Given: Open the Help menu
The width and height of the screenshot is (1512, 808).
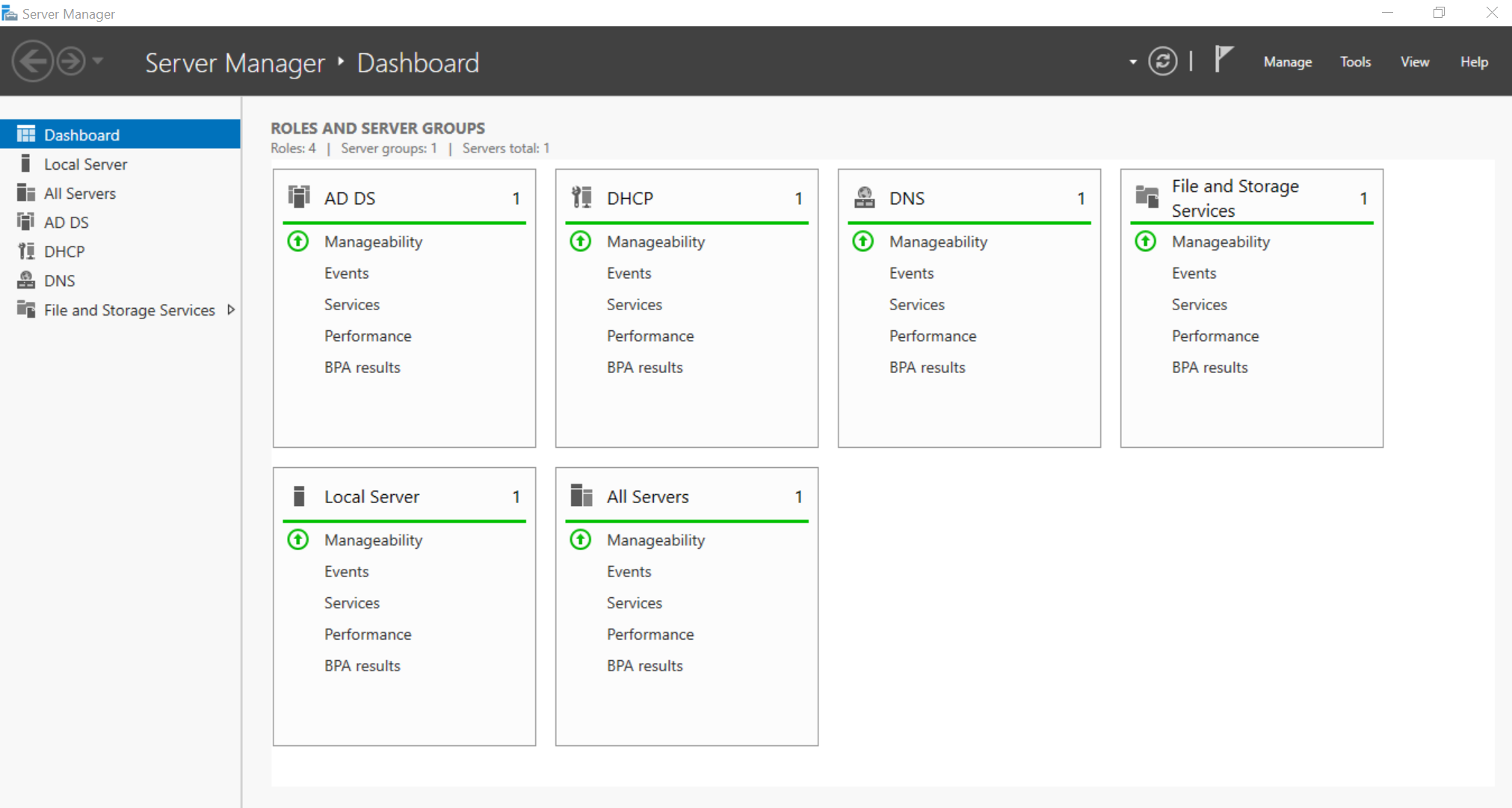Looking at the screenshot, I should coord(1474,62).
